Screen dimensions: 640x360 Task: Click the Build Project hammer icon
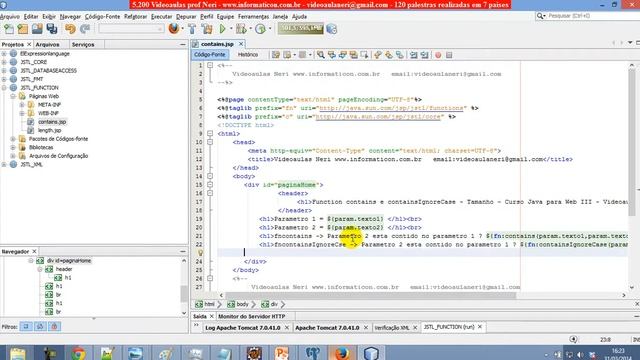192,29
